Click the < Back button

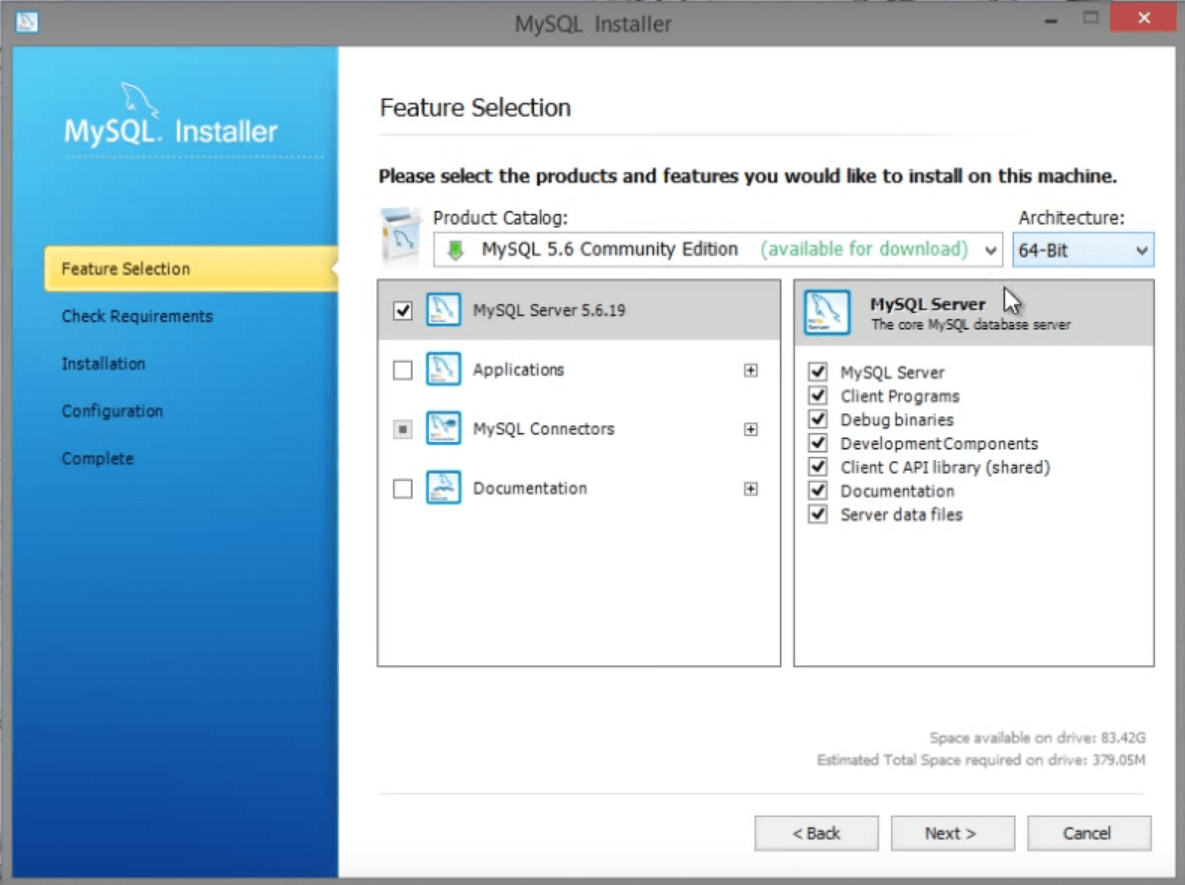[816, 833]
